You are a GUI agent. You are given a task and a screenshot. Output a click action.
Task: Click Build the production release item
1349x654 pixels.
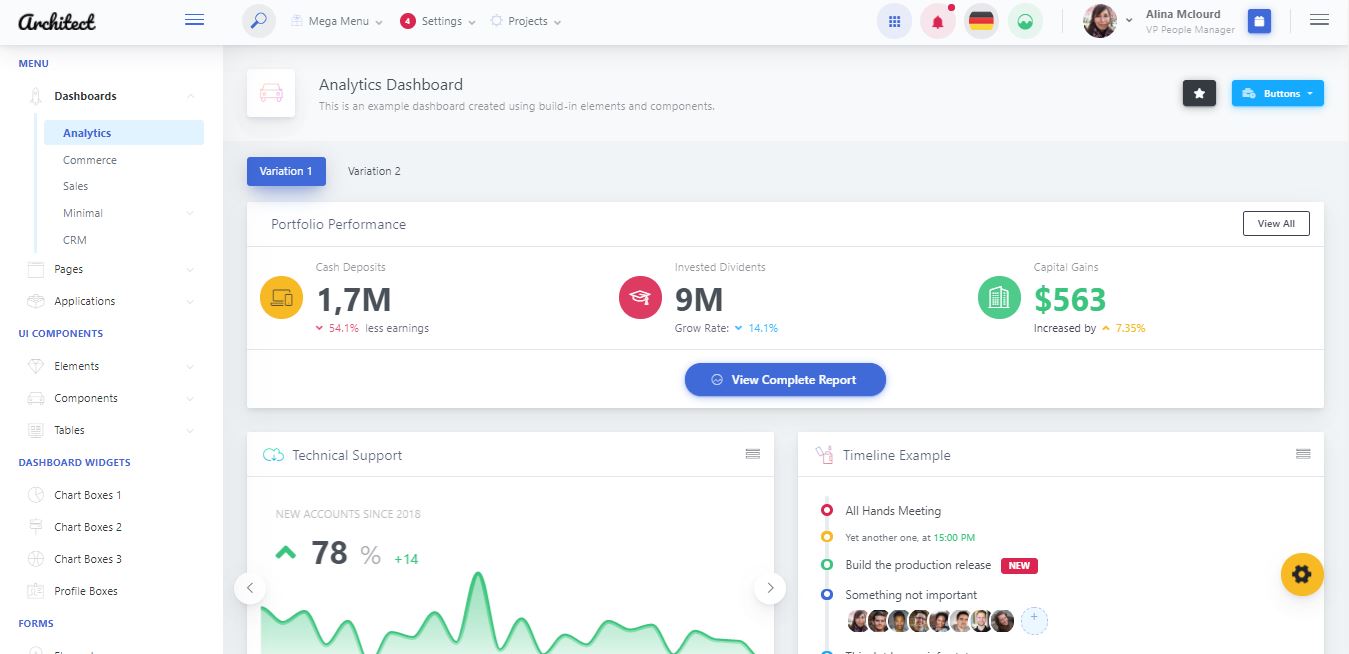(x=918, y=565)
